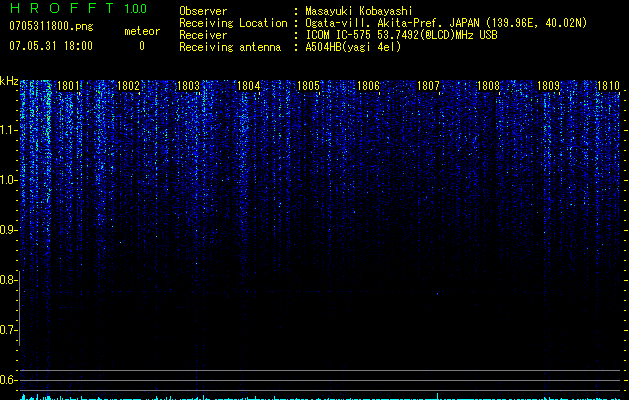Click the 1809 time marker
Screen dimensions: 629x400
click(548, 86)
